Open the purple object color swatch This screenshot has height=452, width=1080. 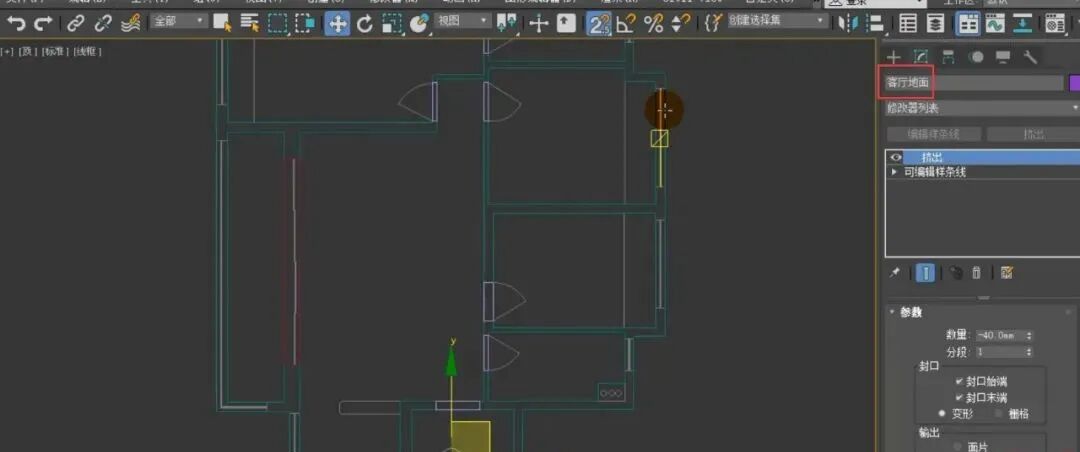click(x=1074, y=83)
